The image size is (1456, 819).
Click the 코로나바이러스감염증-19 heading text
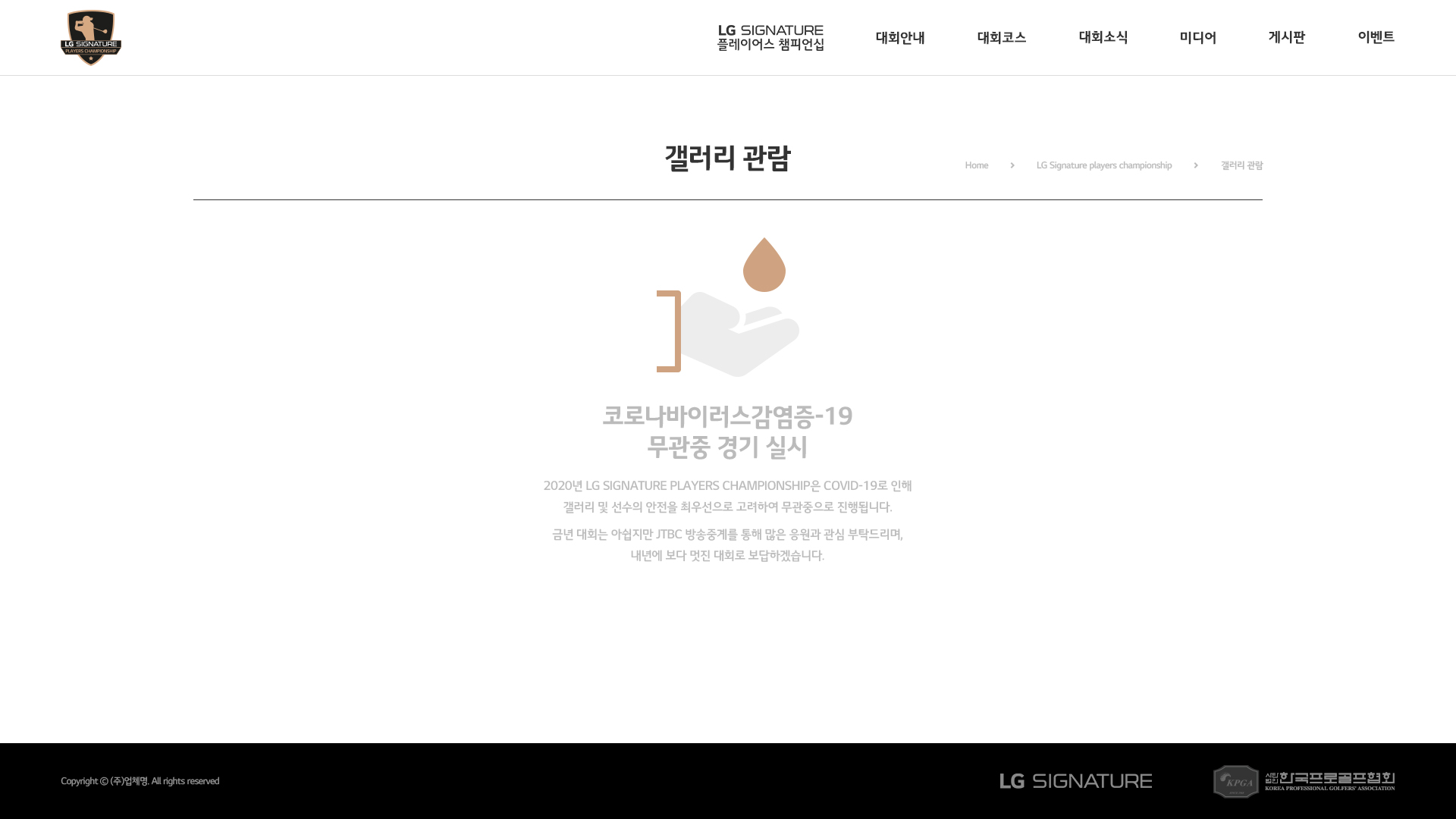click(728, 416)
